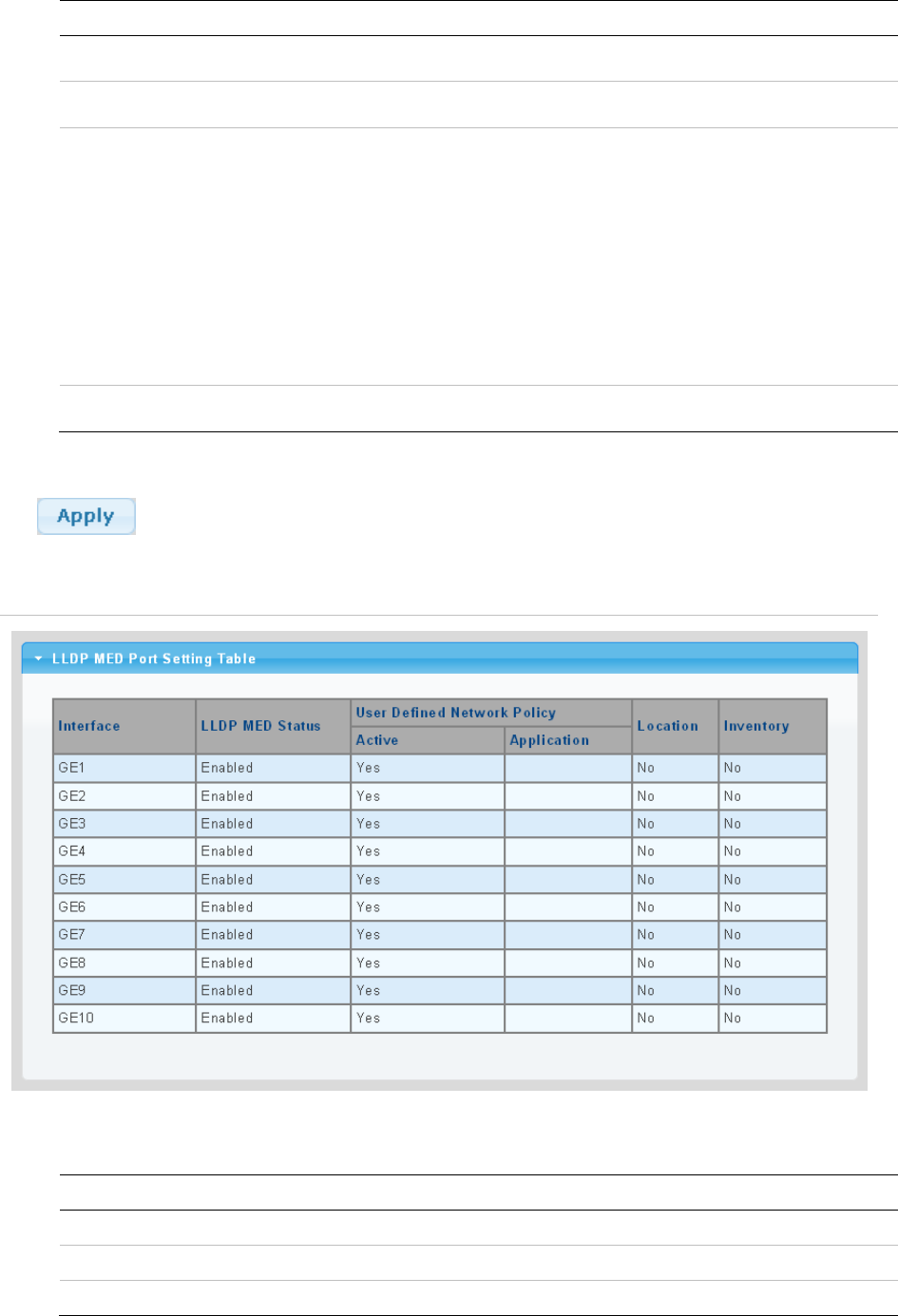Image resolution: width=898 pixels, height=1316 pixels.
Task: Click Active Yes value in GE4 row
Action: pyautogui.click(x=368, y=851)
